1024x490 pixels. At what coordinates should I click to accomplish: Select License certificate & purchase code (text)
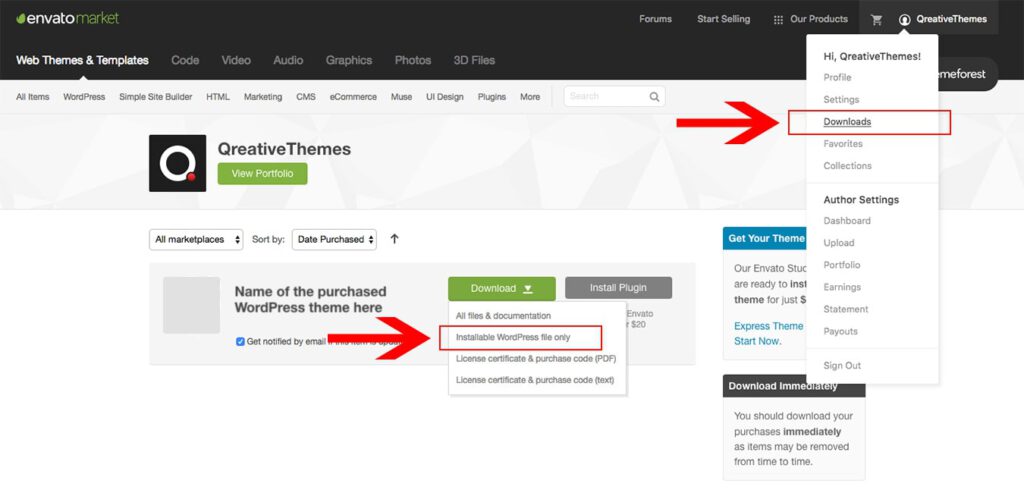[536, 380]
